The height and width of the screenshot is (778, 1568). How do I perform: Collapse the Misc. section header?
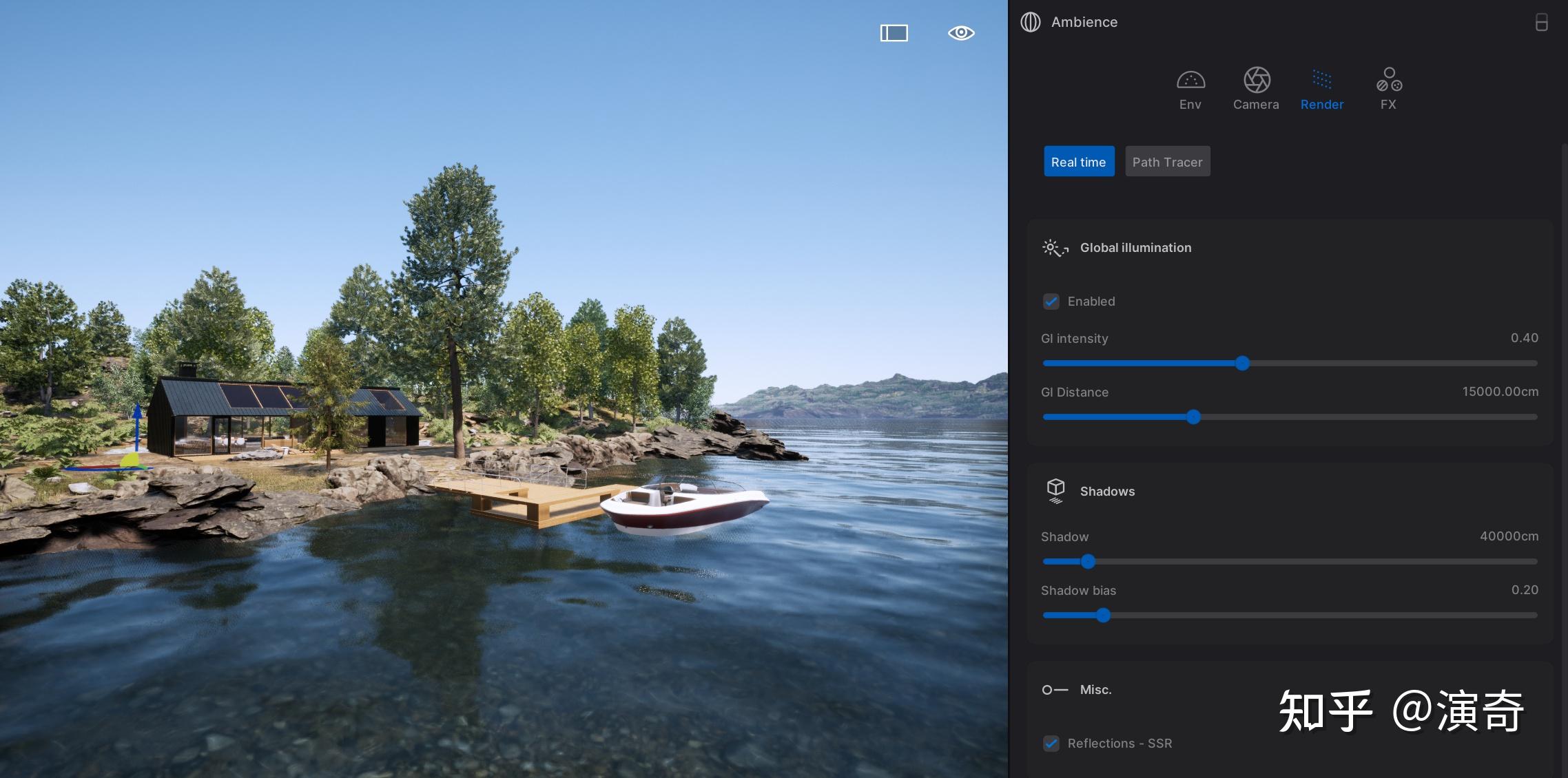coord(1095,689)
